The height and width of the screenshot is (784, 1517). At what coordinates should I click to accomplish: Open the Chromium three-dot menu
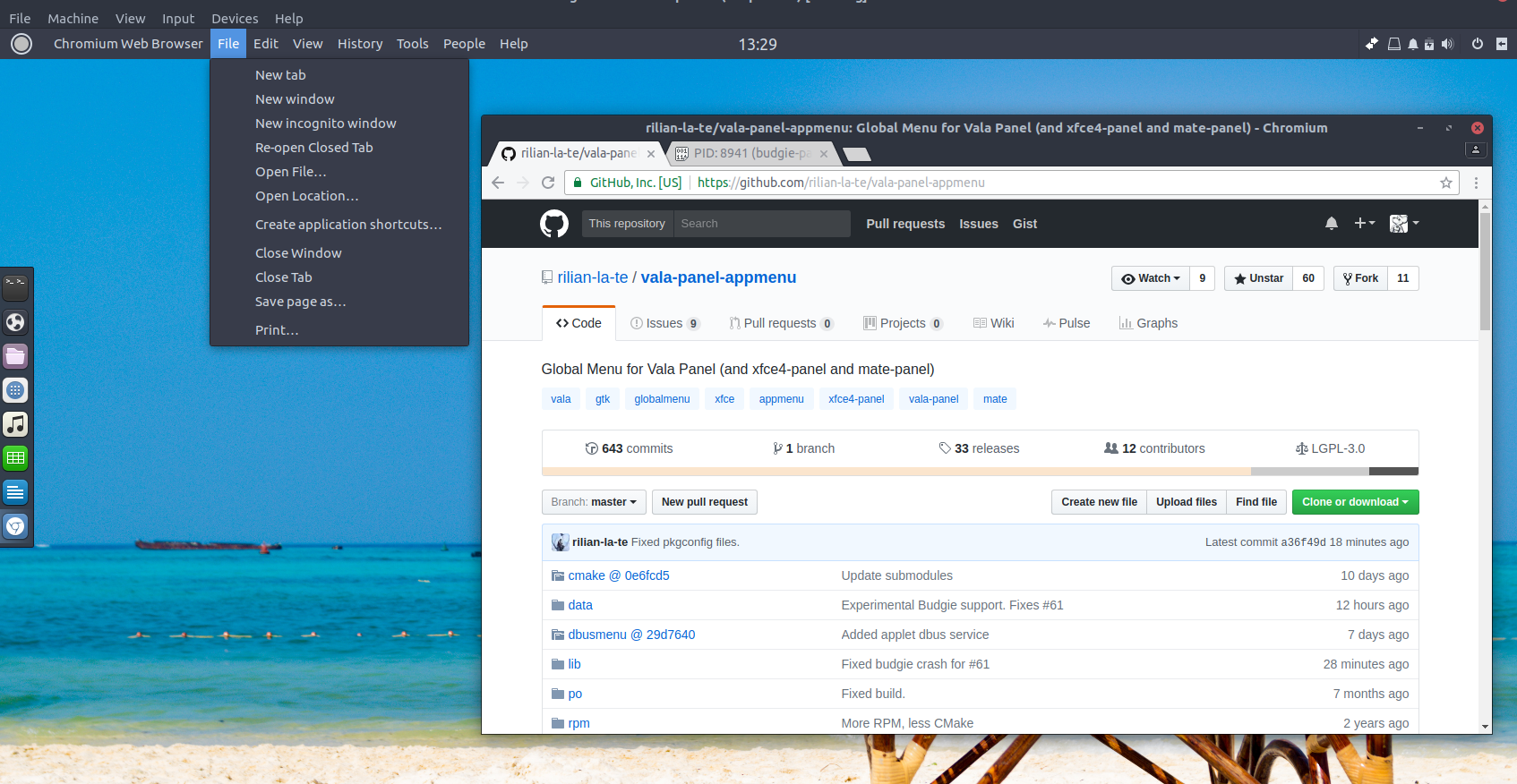point(1476,183)
